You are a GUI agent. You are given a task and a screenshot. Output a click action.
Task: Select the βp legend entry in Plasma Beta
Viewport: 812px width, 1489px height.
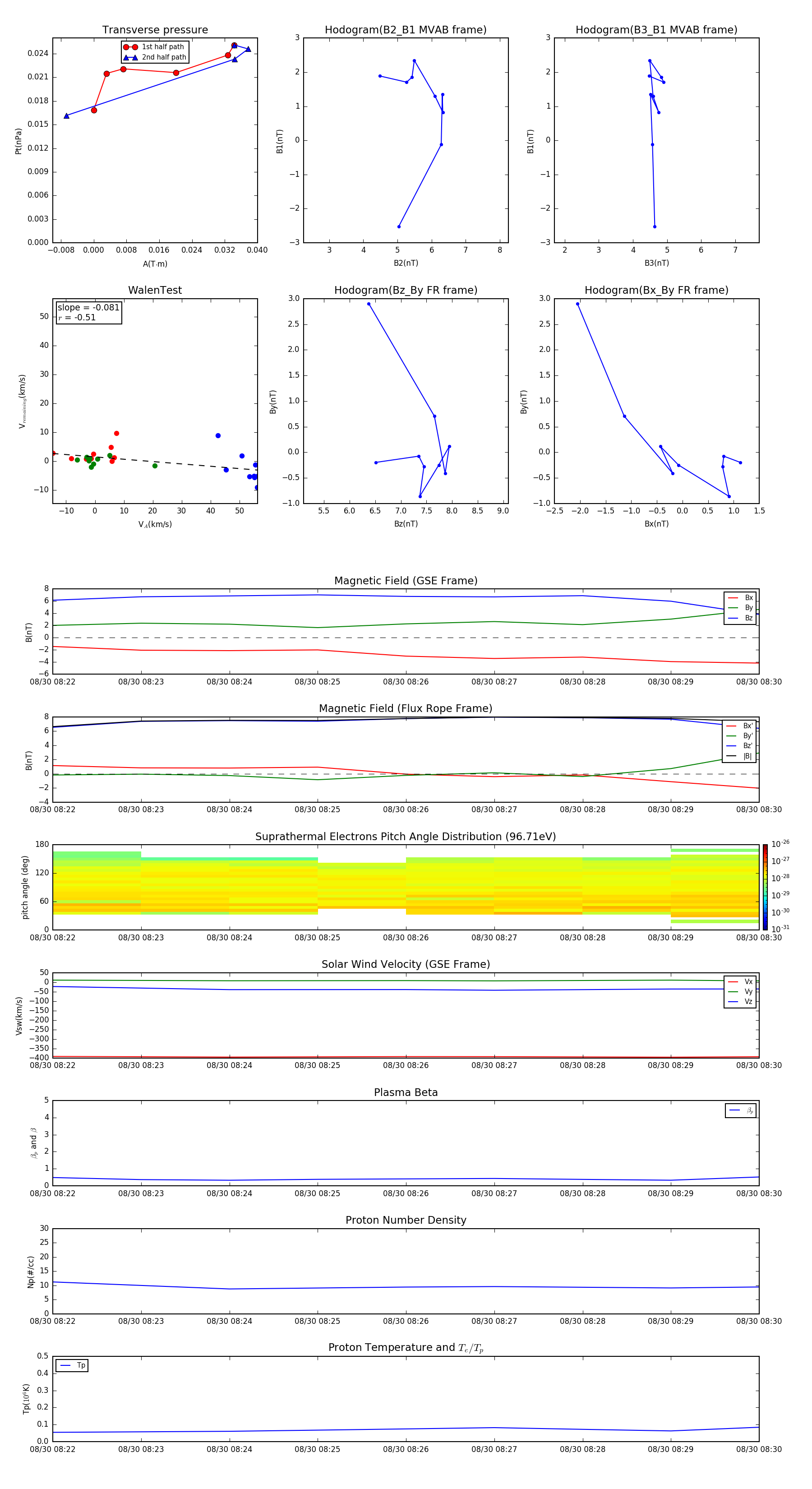(741, 1110)
